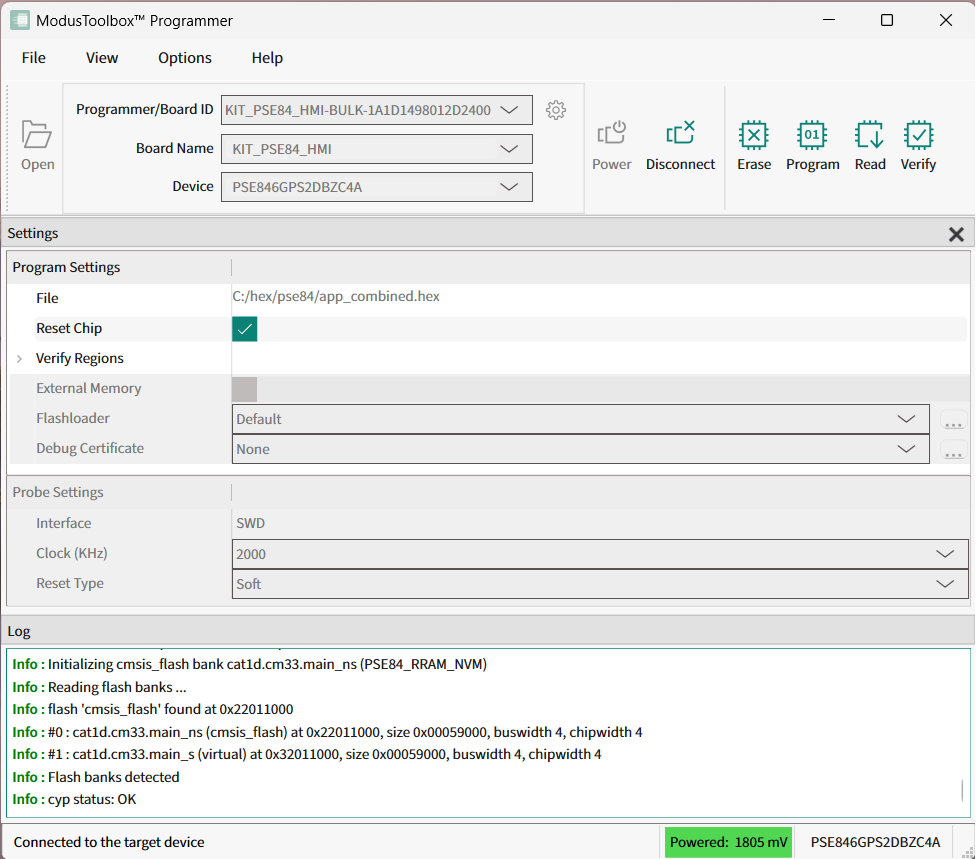
Task: Open the Debug Certificate dropdown
Action: click(x=580, y=449)
